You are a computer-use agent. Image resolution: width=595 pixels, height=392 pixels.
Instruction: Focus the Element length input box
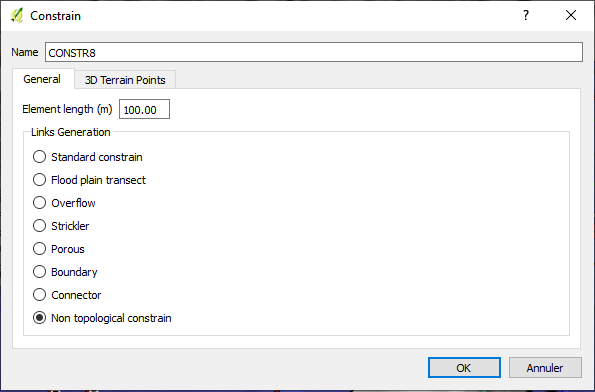(x=144, y=109)
